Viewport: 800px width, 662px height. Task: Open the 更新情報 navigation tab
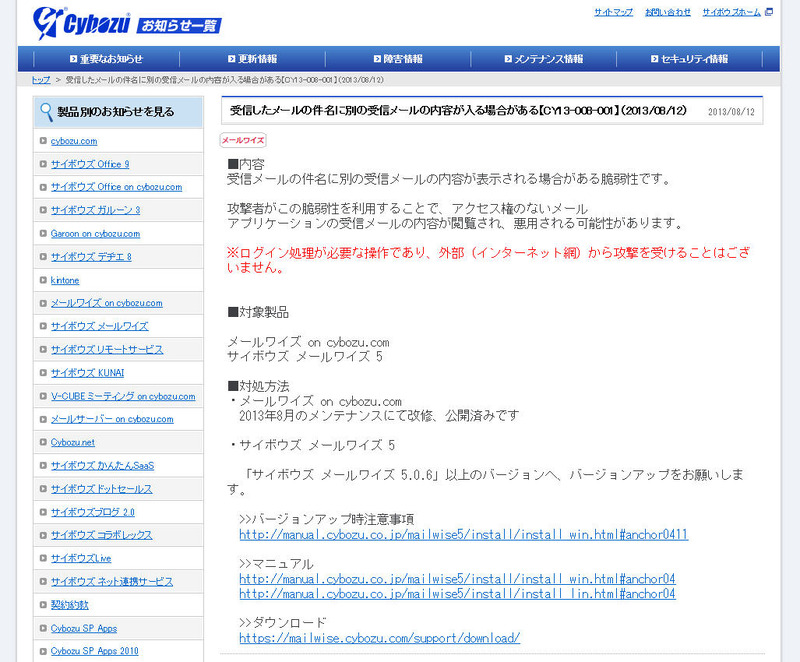pos(257,59)
